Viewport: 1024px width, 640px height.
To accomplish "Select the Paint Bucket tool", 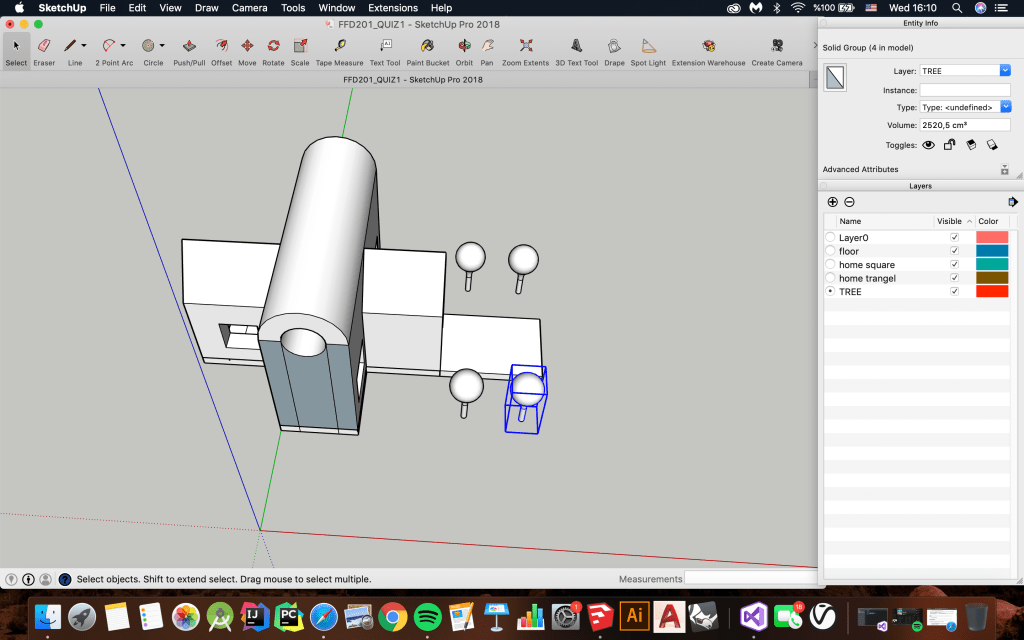I will tap(427, 46).
